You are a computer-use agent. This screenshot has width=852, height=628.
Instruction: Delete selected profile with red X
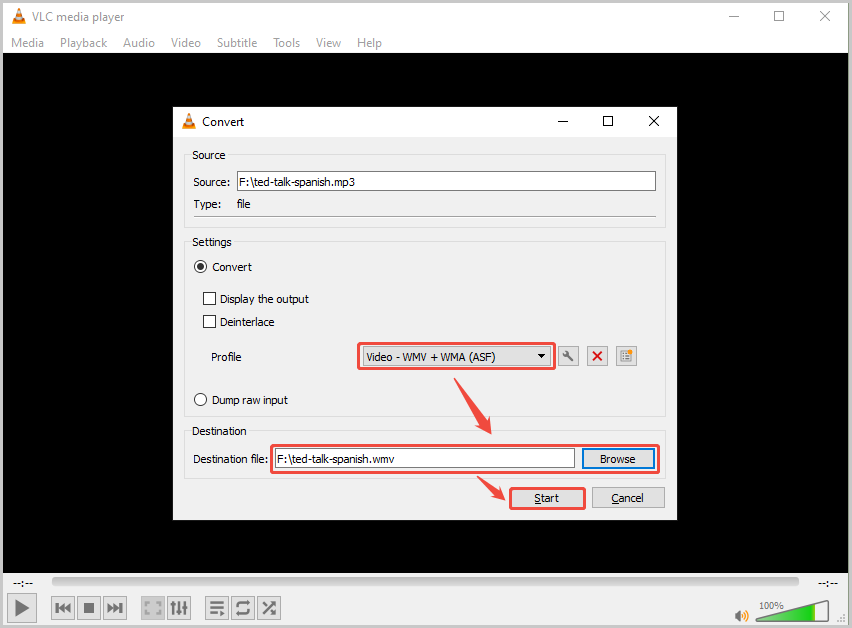[x=597, y=356]
